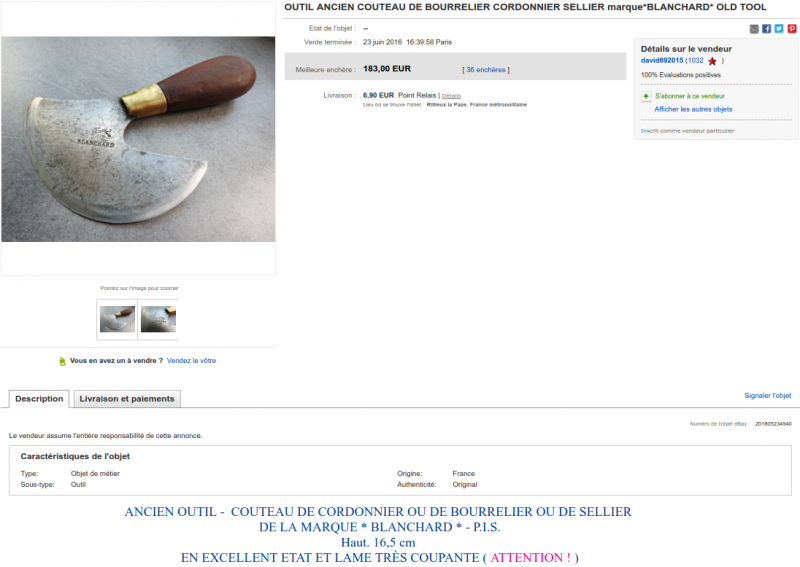Click Signaler l'objet link
This screenshot has width=800, height=567.
[767, 396]
